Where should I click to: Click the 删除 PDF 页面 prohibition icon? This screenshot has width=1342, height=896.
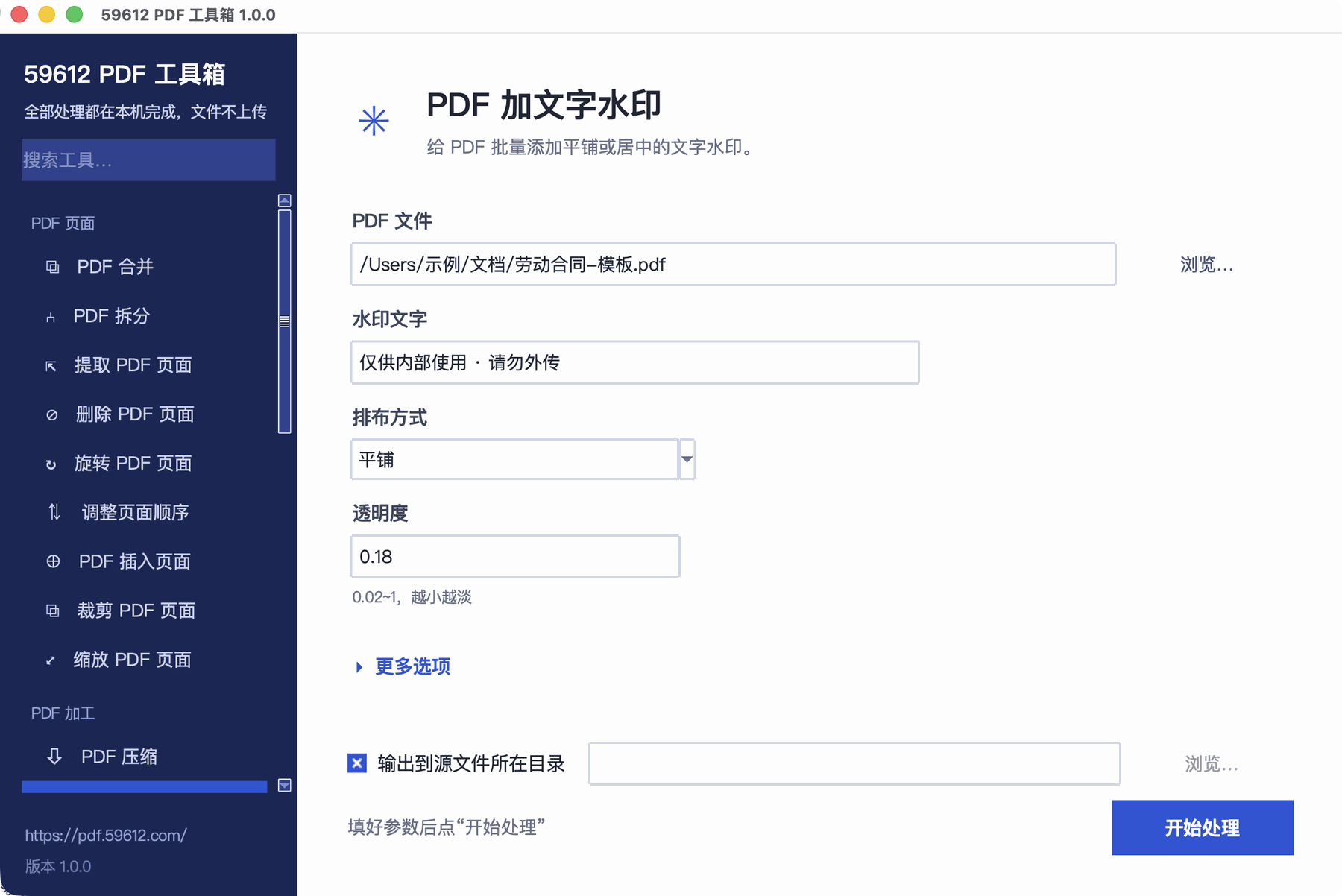pos(51,415)
